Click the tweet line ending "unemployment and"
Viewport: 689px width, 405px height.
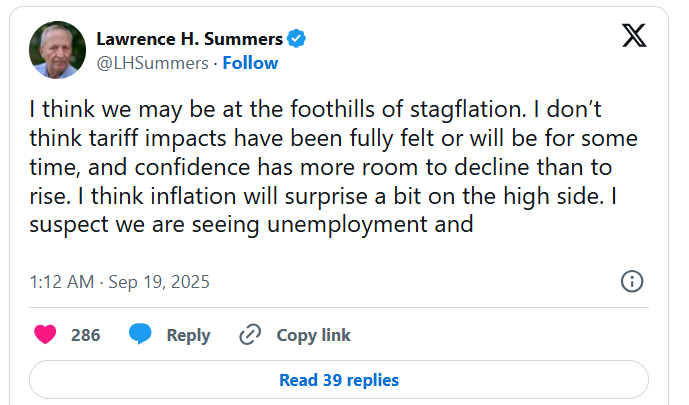pos(250,225)
